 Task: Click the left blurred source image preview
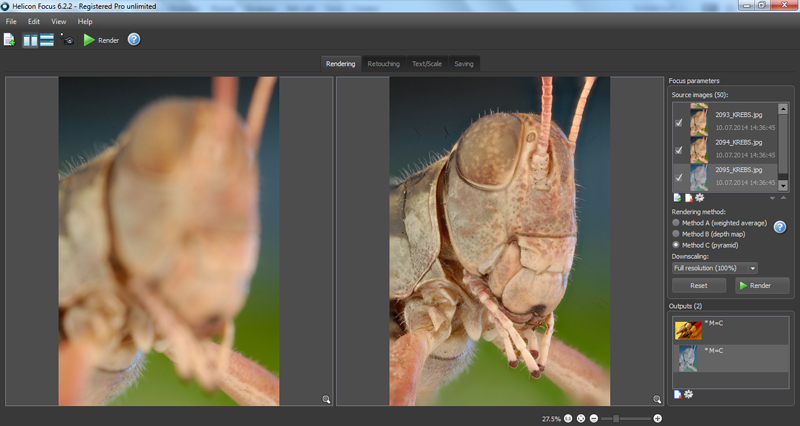pos(169,241)
